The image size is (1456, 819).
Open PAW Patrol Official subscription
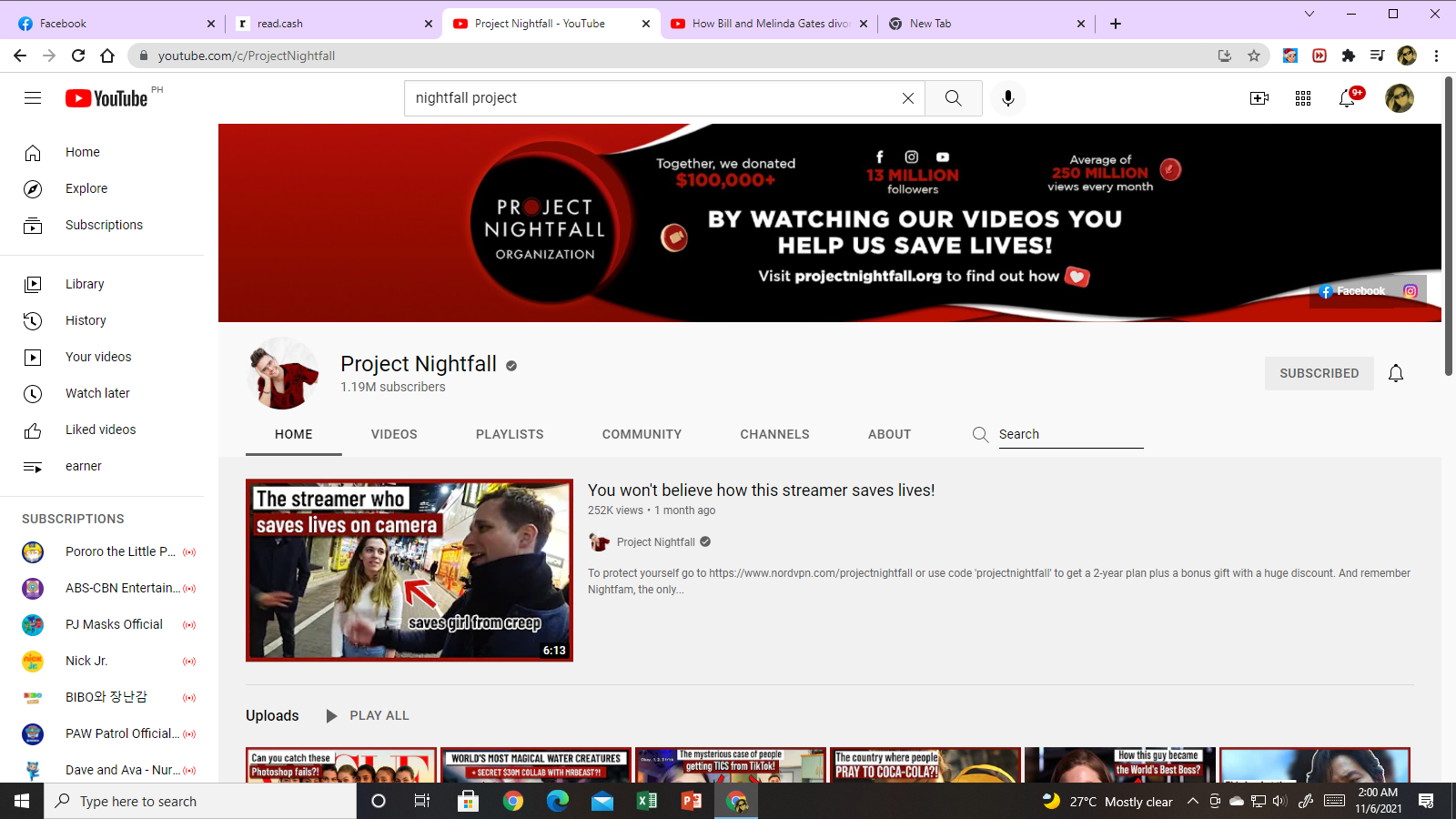click(102, 733)
